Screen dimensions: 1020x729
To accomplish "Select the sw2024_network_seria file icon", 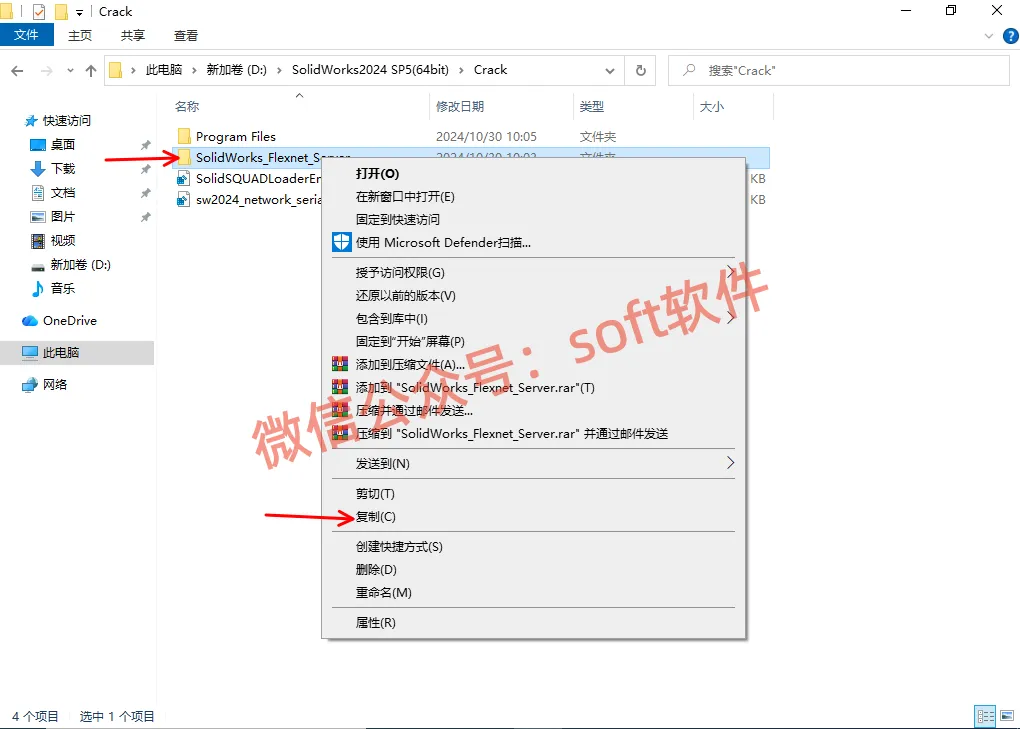I will pyautogui.click(x=184, y=199).
